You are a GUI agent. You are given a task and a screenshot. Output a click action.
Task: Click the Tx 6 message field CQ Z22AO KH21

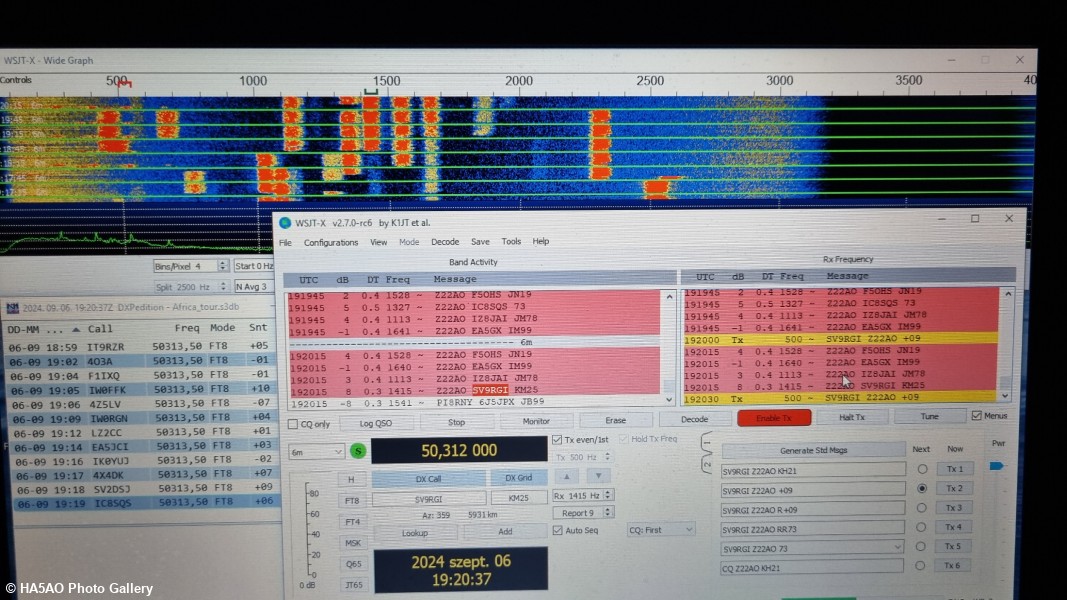(x=812, y=567)
